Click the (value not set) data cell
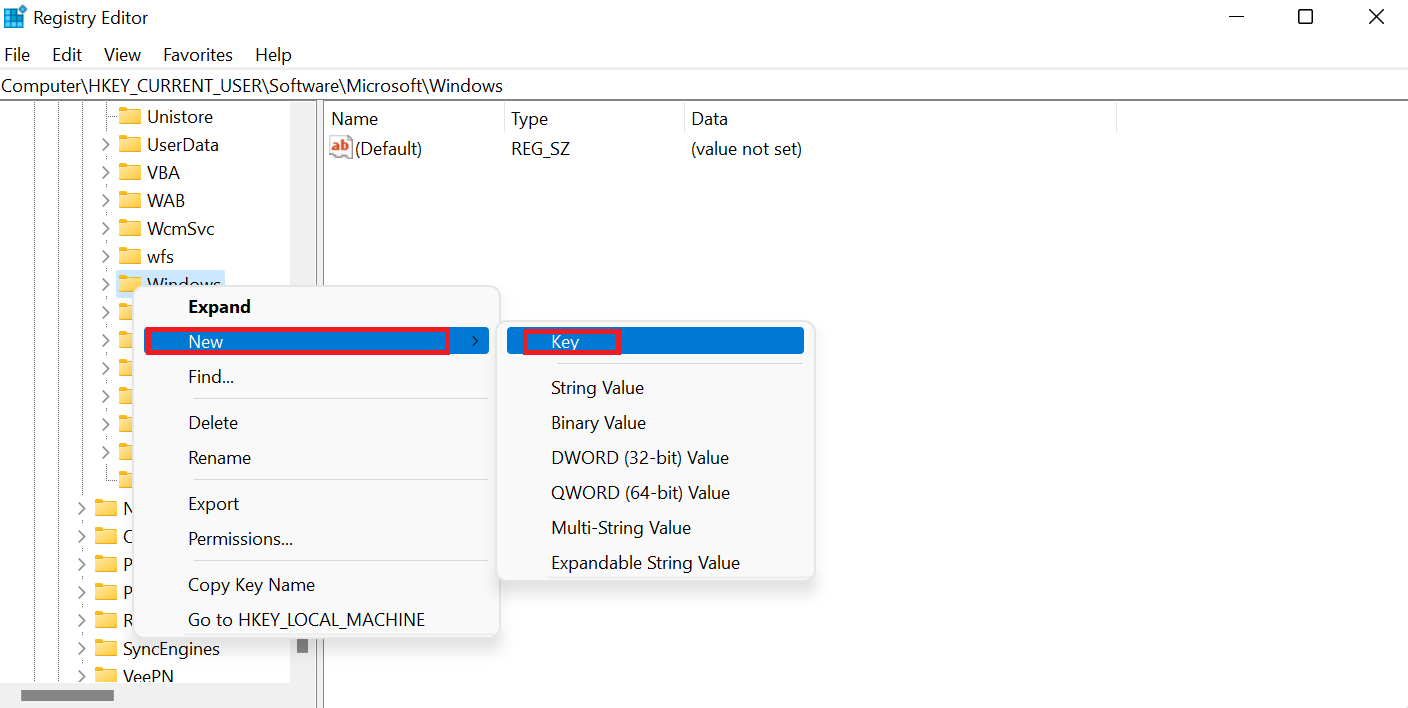 pyautogui.click(x=746, y=149)
